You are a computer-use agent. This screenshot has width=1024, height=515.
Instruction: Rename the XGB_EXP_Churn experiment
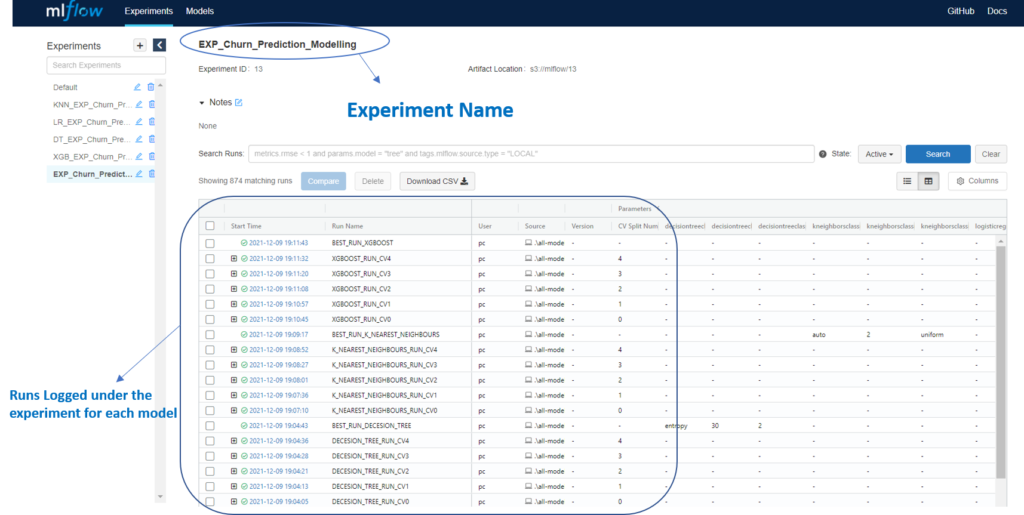pos(138,157)
